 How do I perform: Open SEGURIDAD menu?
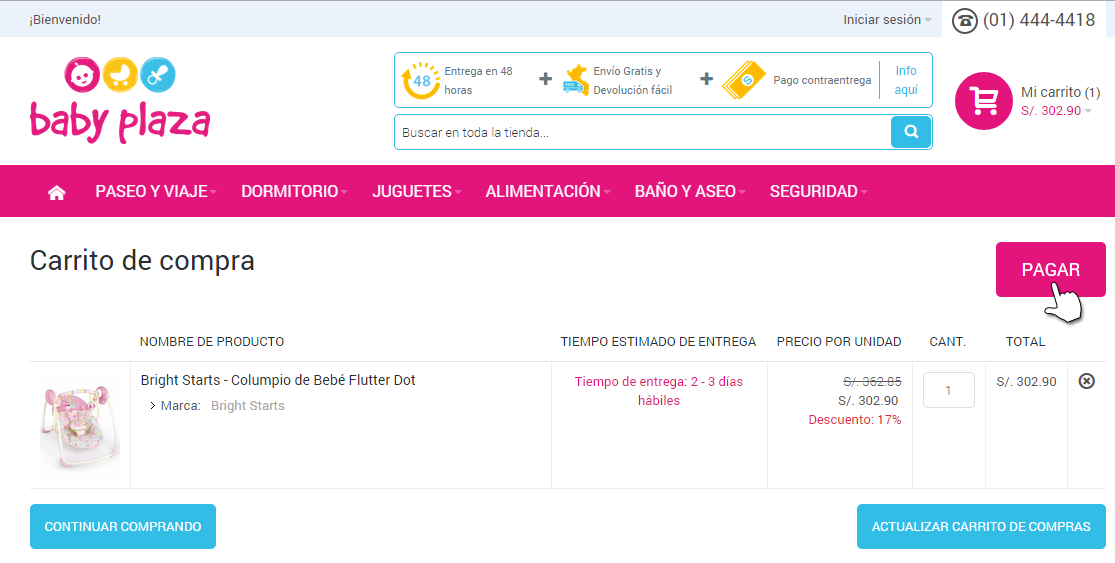point(818,191)
